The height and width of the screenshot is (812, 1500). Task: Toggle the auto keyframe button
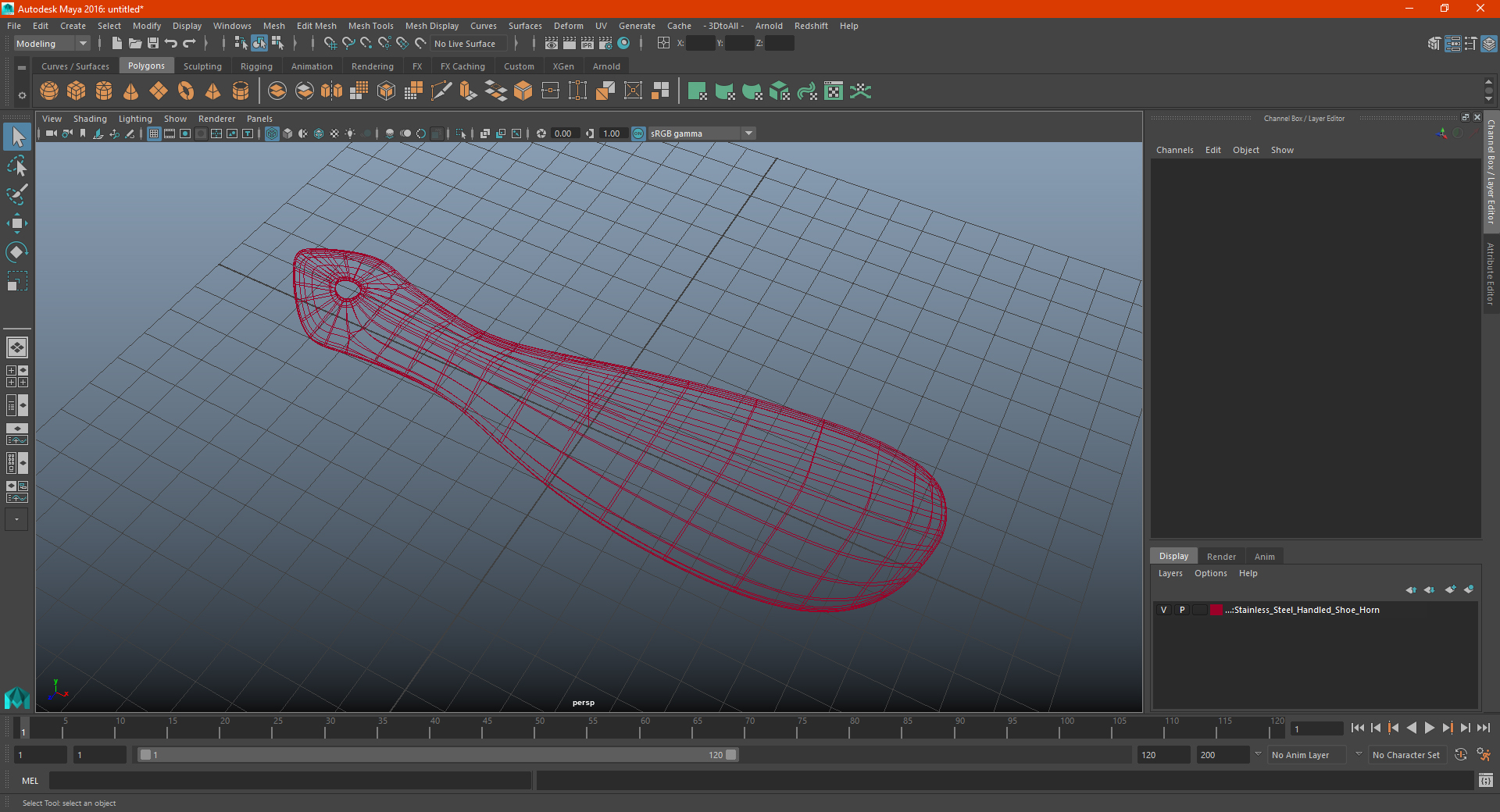(x=1461, y=755)
